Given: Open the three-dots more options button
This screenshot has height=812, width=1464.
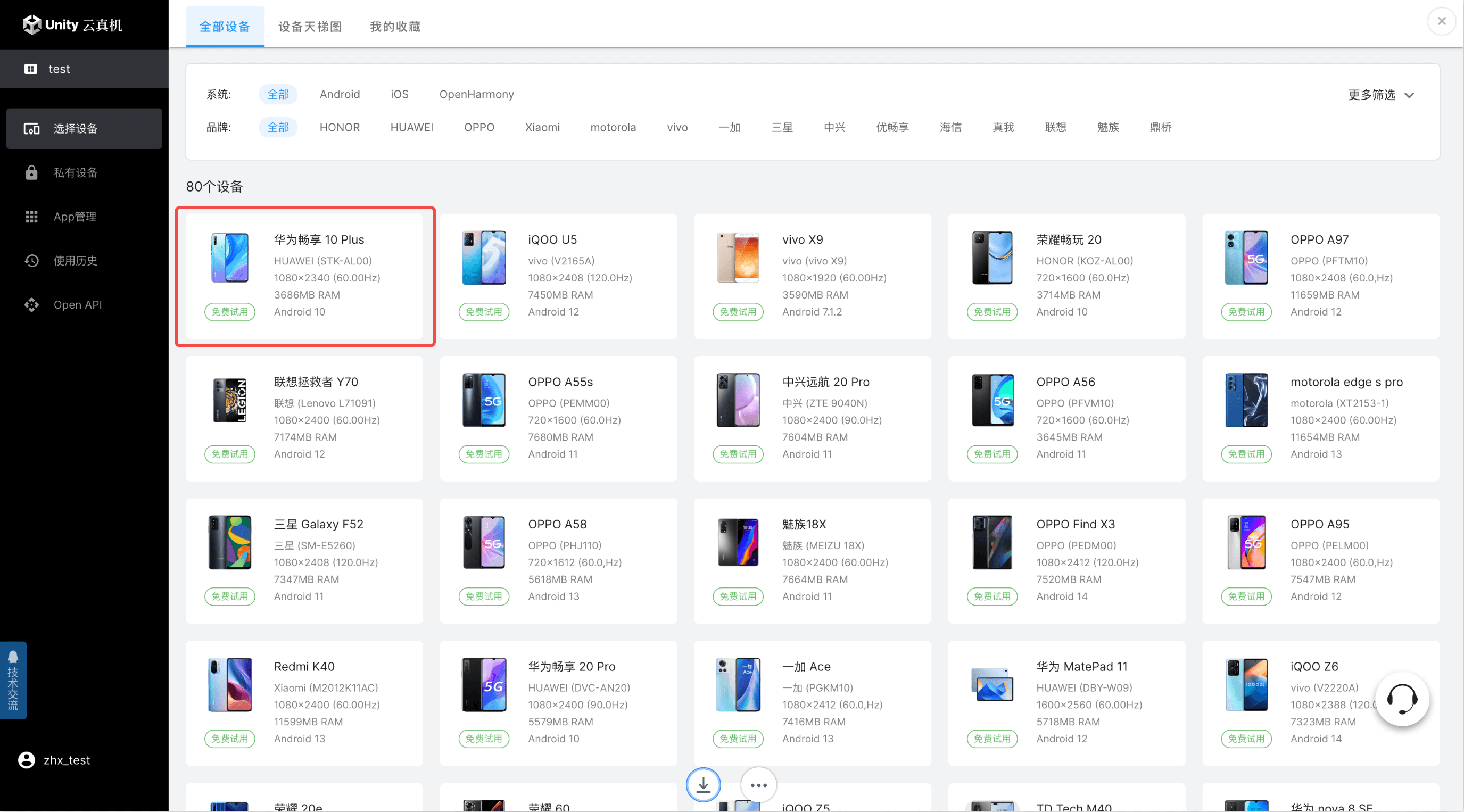Looking at the screenshot, I should tap(758, 785).
